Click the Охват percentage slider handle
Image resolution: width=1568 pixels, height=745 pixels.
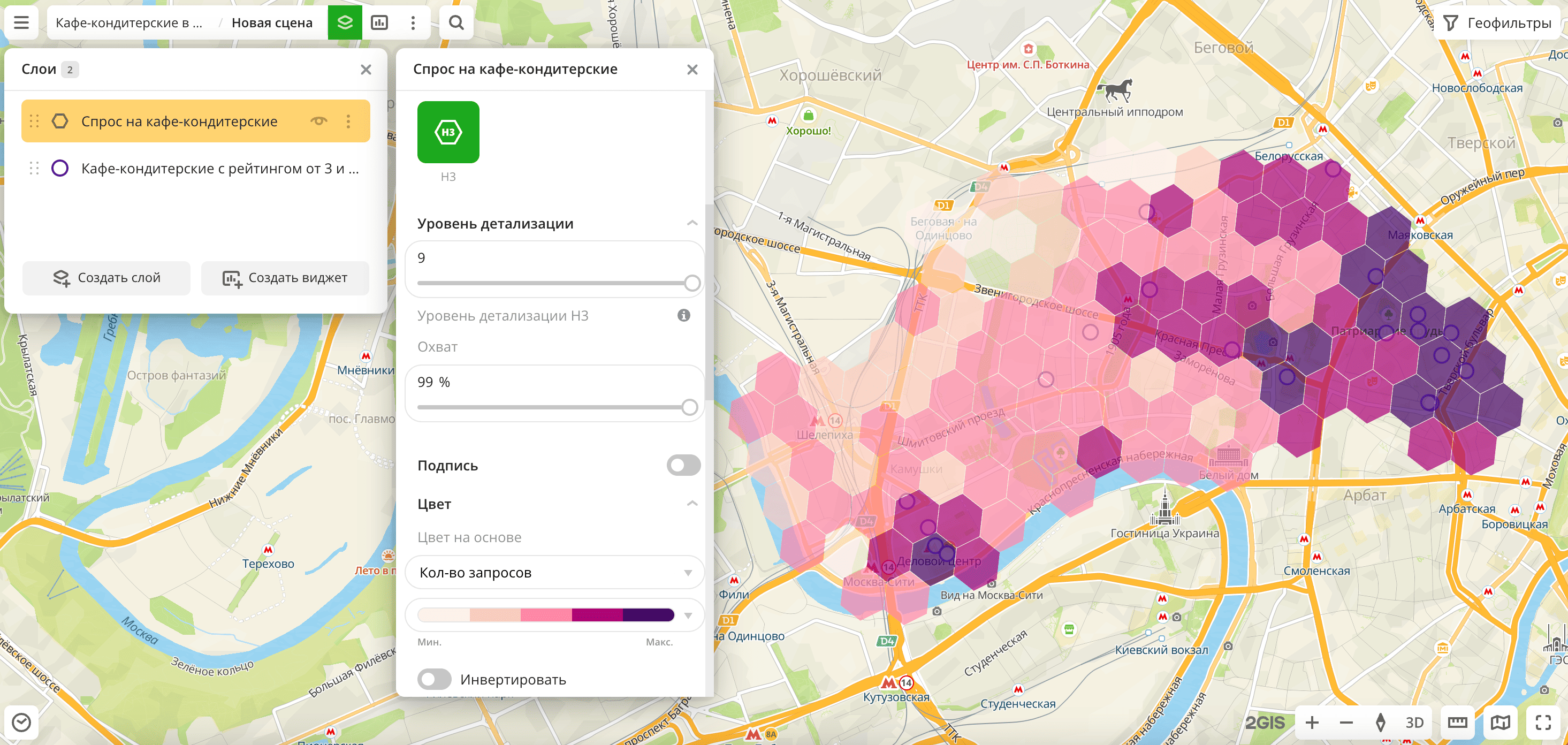tap(689, 407)
